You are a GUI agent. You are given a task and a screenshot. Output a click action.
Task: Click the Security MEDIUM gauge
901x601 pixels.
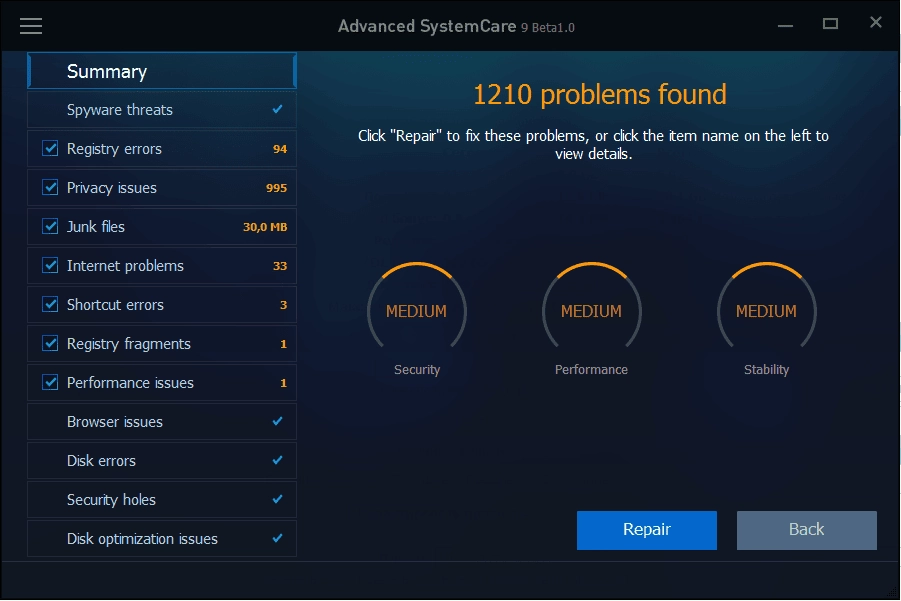tap(417, 306)
